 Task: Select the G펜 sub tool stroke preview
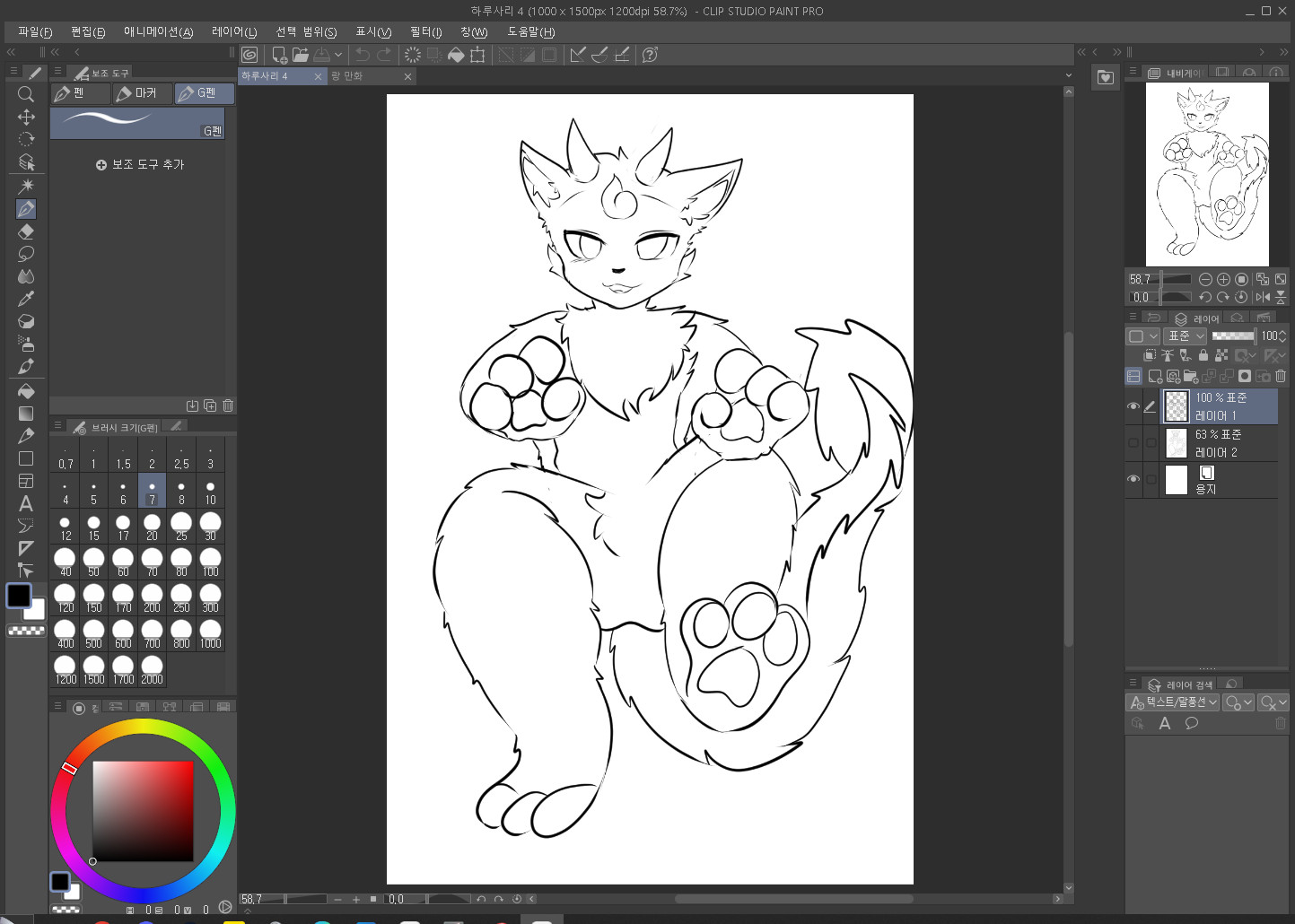pyautogui.click(x=137, y=123)
